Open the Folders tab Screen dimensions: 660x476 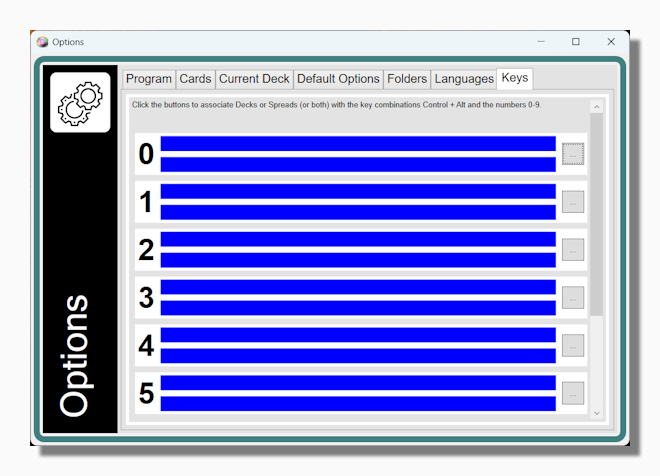click(x=407, y=79)
